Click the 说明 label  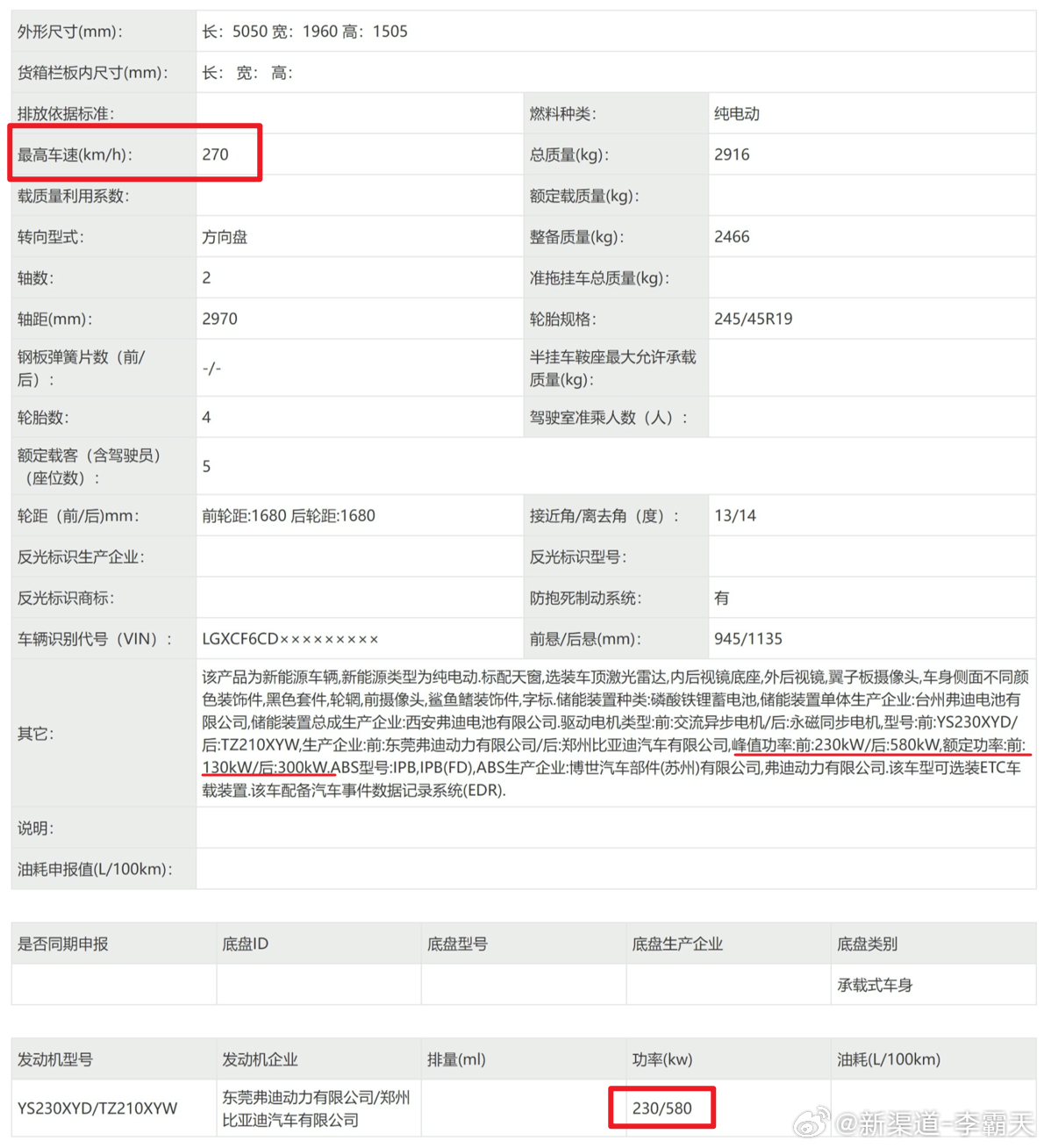tap(36, 829)
